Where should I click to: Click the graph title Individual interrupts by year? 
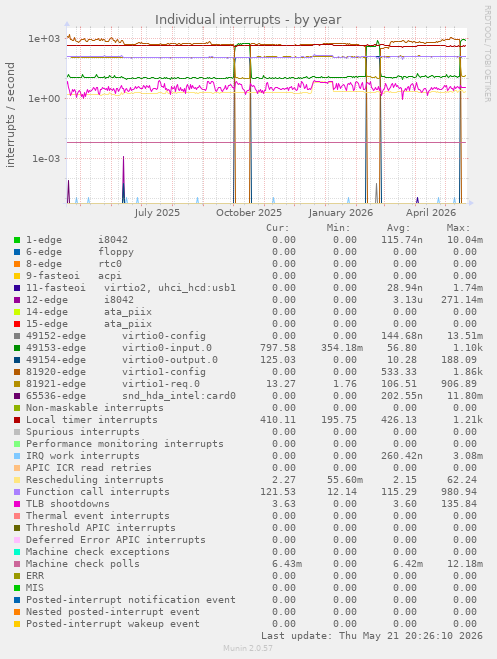(248, 20)
